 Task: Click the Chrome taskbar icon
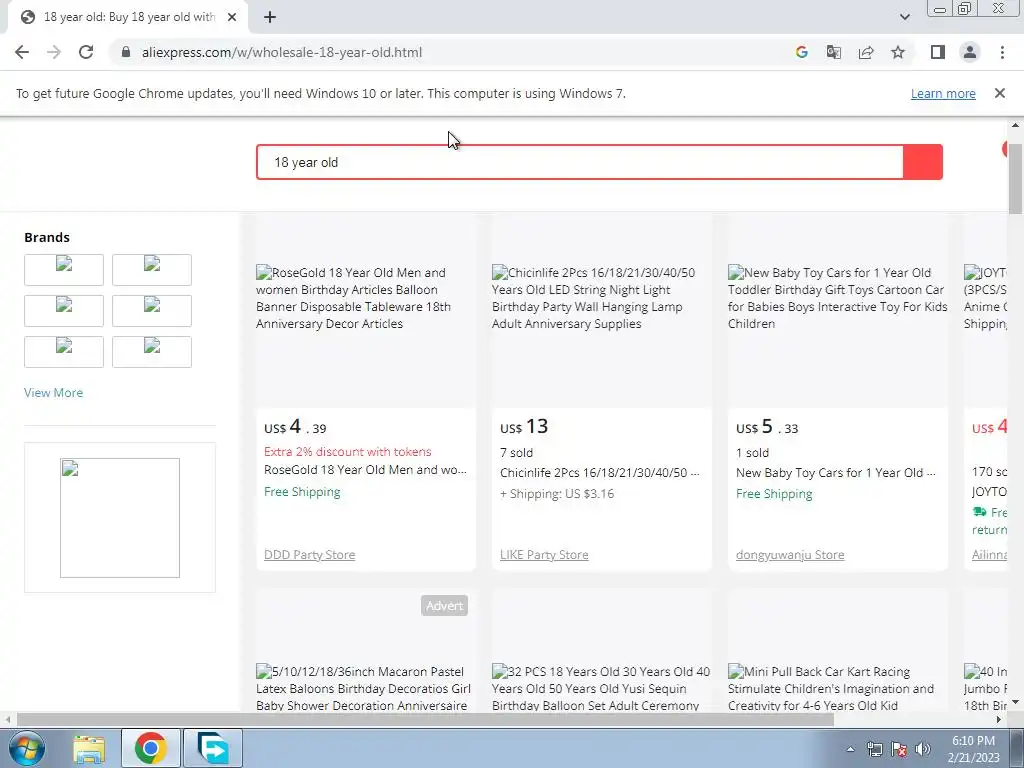(x=150, y=748)
